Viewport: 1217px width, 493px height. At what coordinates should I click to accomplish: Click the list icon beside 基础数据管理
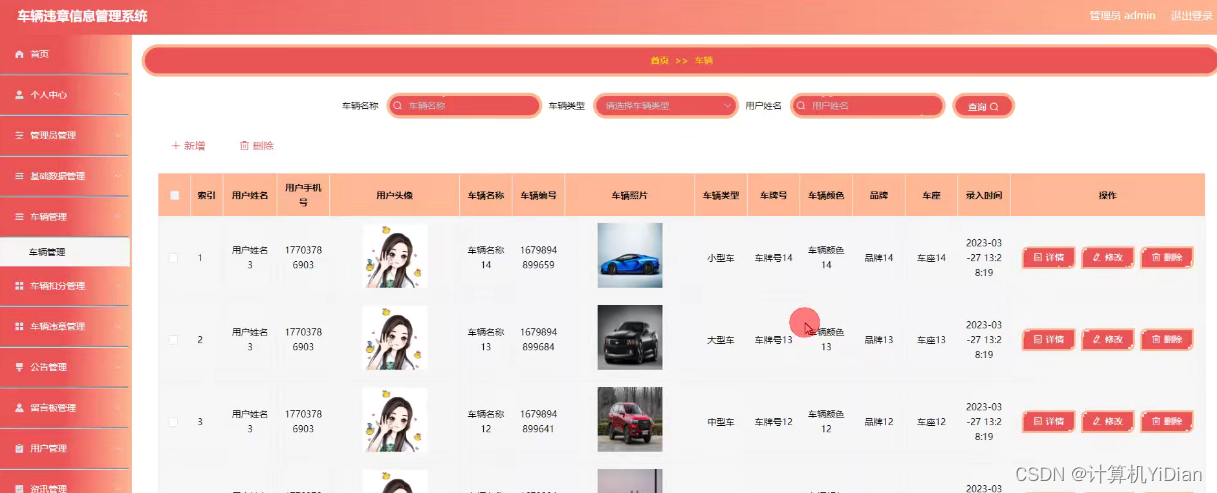[19, 176]
